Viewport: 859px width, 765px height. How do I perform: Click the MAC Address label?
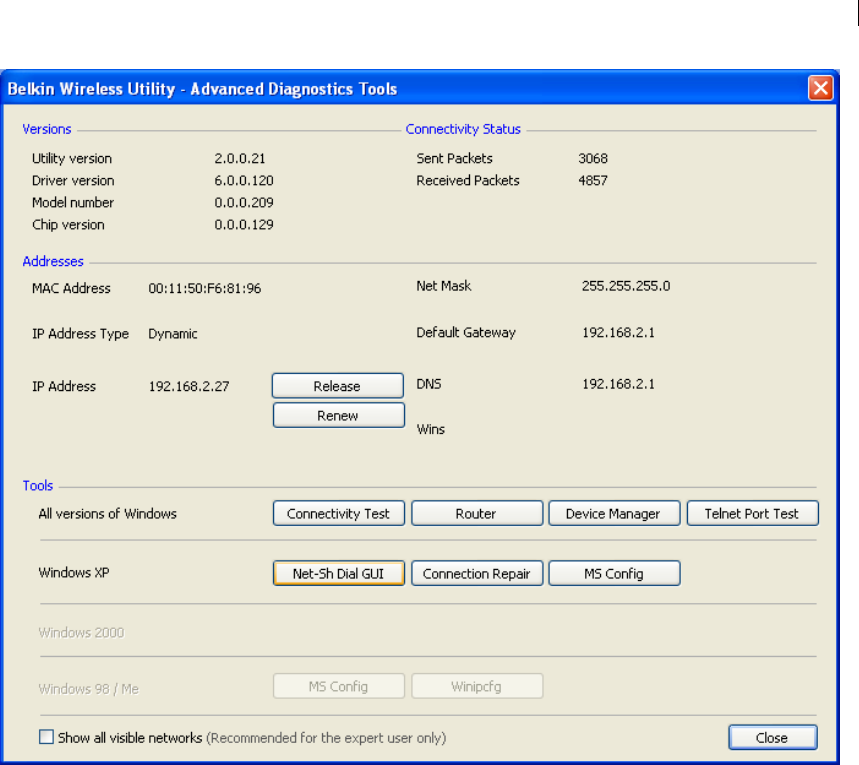(71, 288)
